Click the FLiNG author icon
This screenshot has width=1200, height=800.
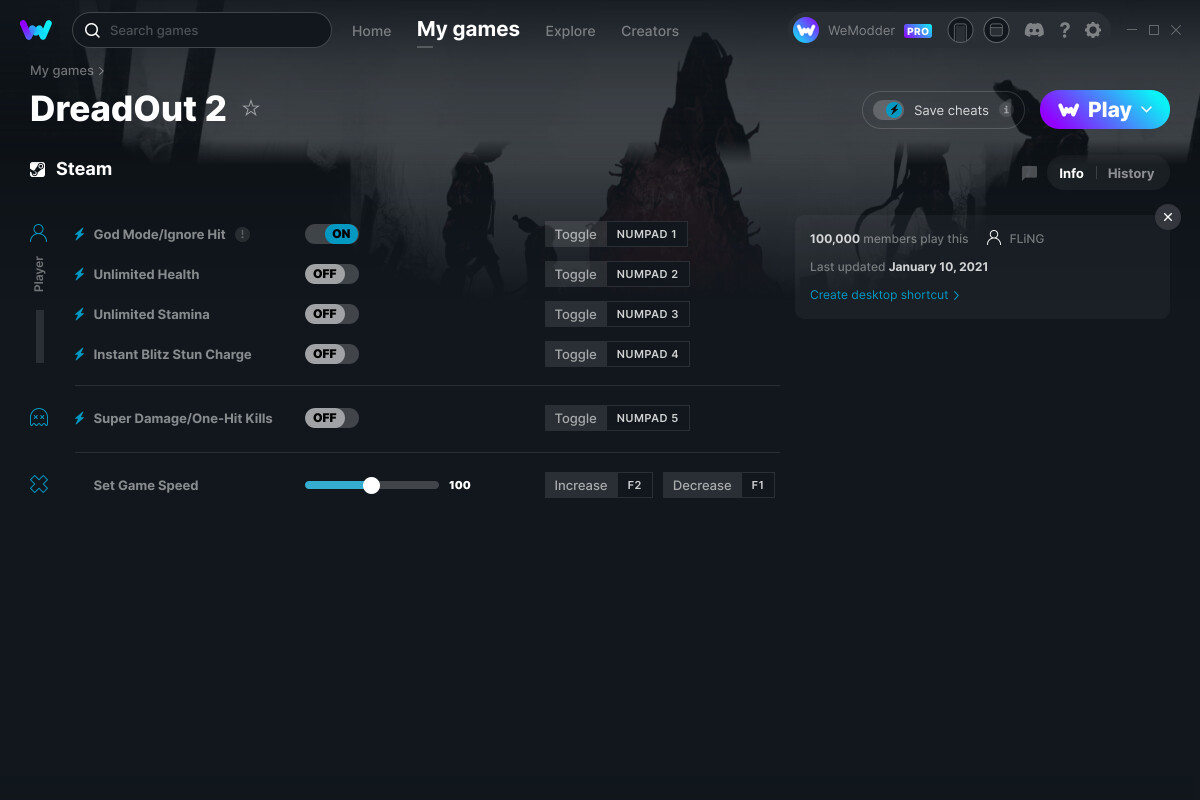pos(994,238)
